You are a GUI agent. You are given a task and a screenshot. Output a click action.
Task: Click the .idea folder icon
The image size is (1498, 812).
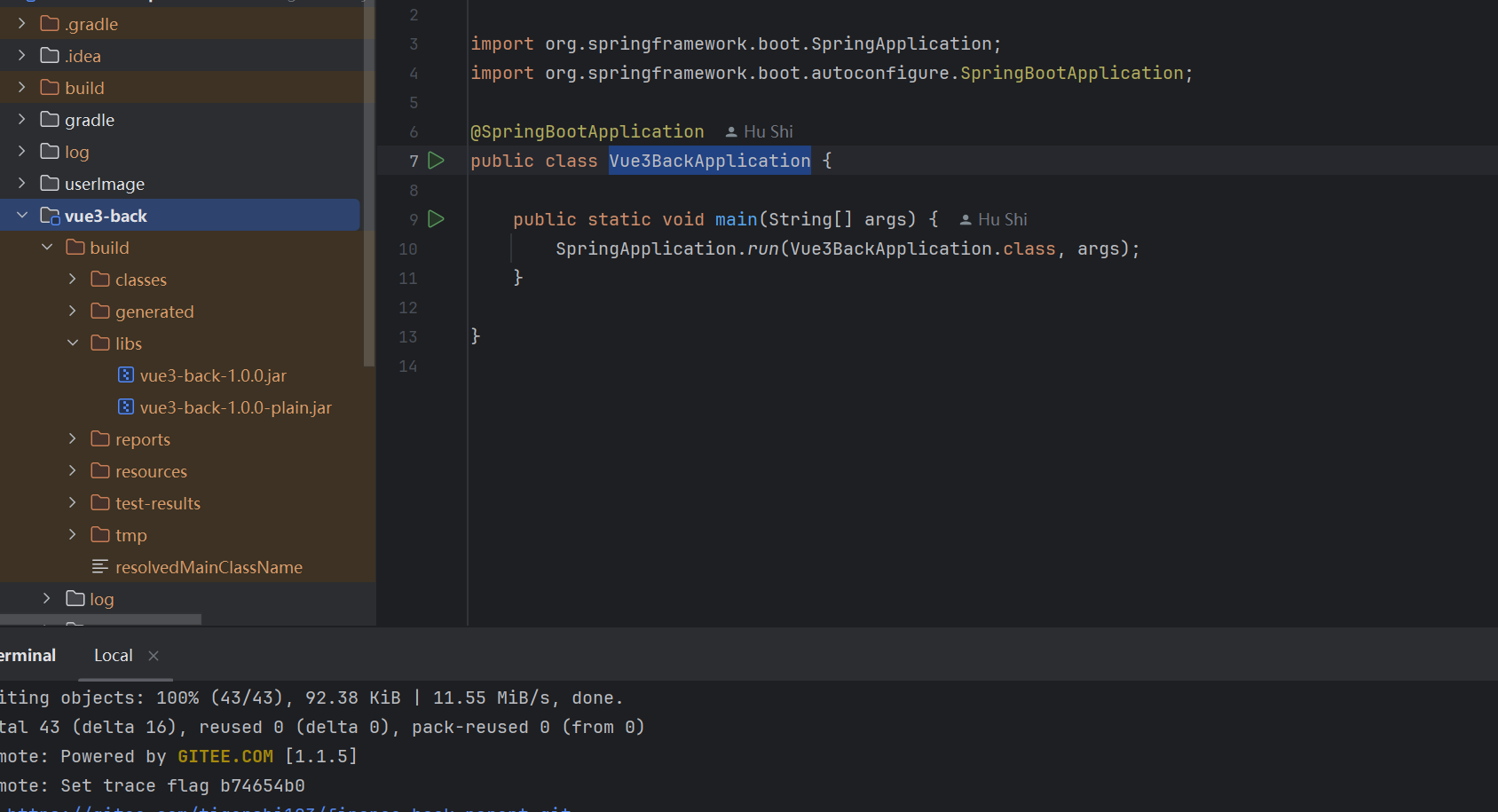pos(50,56)
